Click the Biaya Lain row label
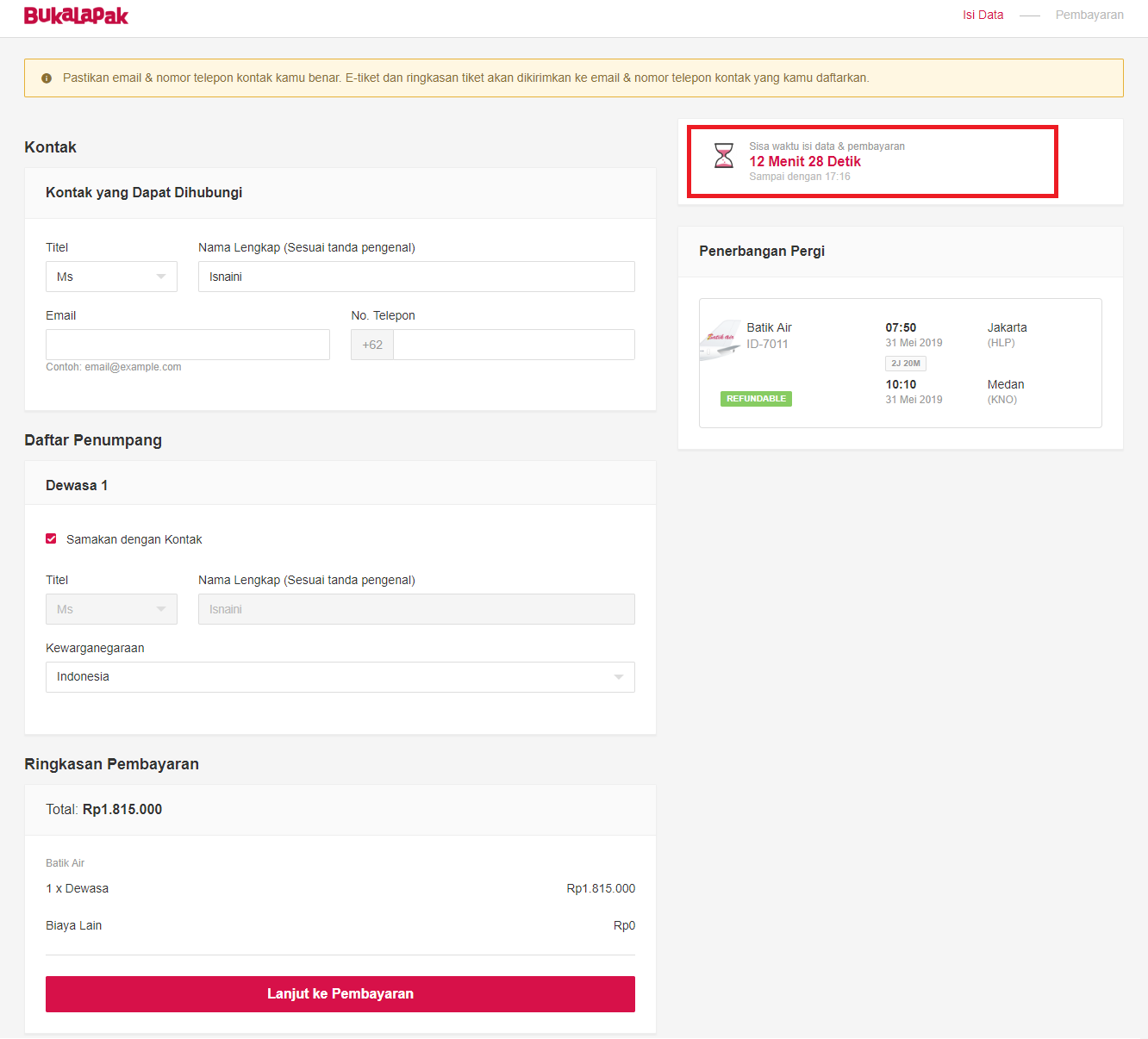This screenshot has width=1148, height=1039. click(74, 925)
